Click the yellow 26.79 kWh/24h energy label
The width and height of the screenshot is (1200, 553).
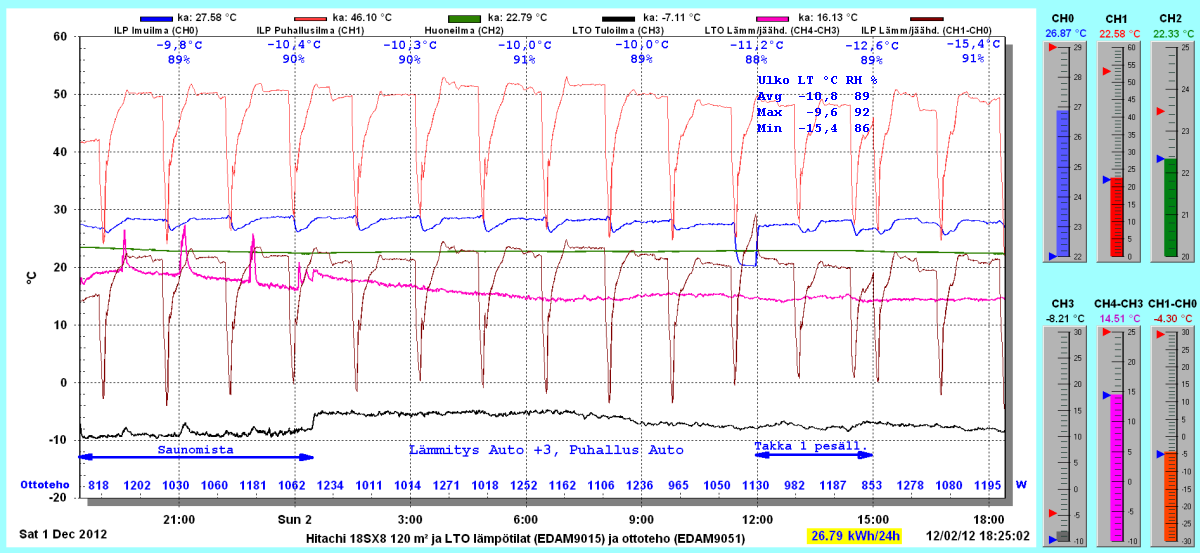pos(856,536)
